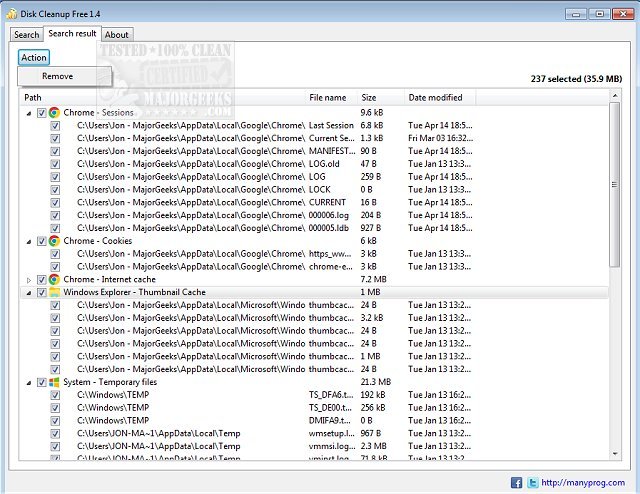Select the https_ww... cookie file row
The width and height of the screenshot is (640, 494).
point(314,254)
